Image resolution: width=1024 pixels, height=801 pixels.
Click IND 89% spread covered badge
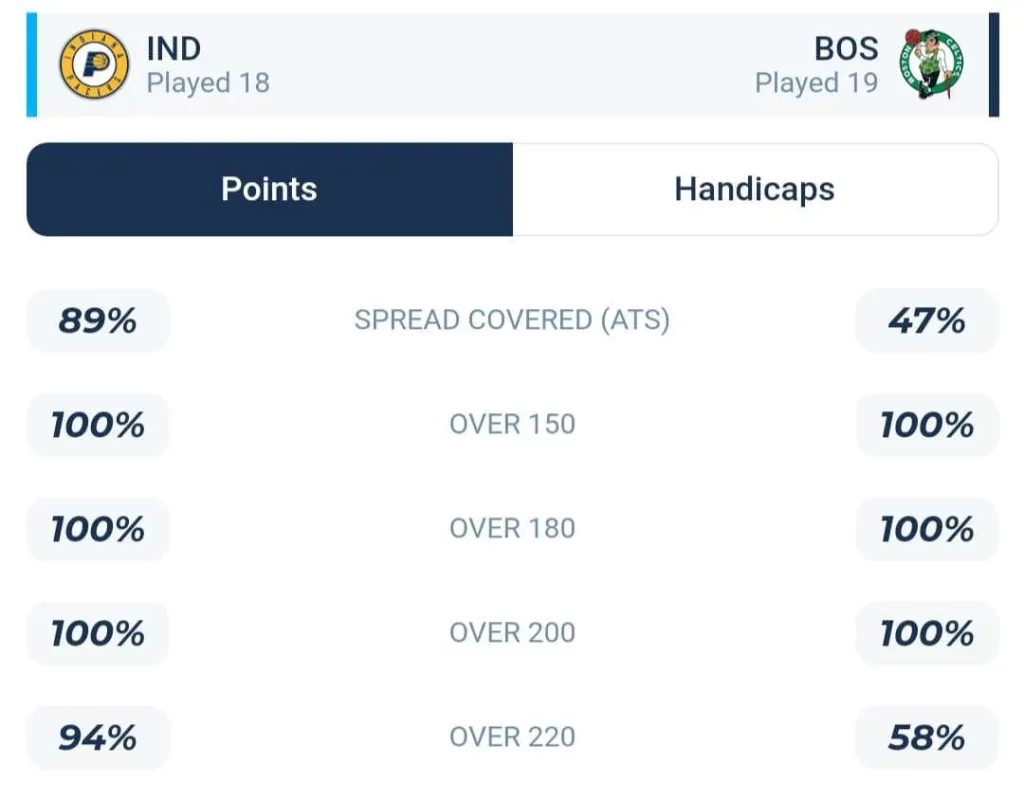(x=97, y=321)
